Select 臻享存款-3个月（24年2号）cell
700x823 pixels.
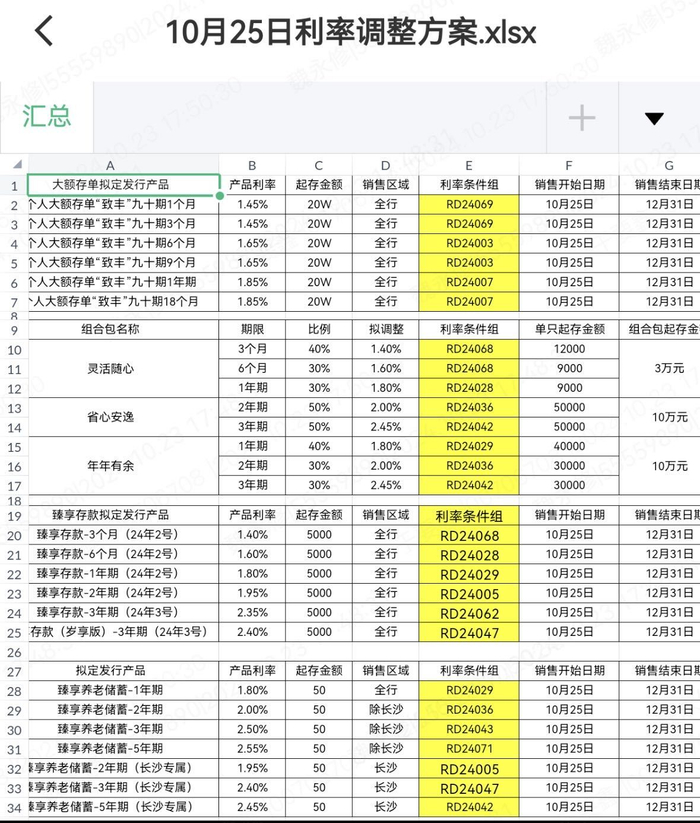coord(123,534)
